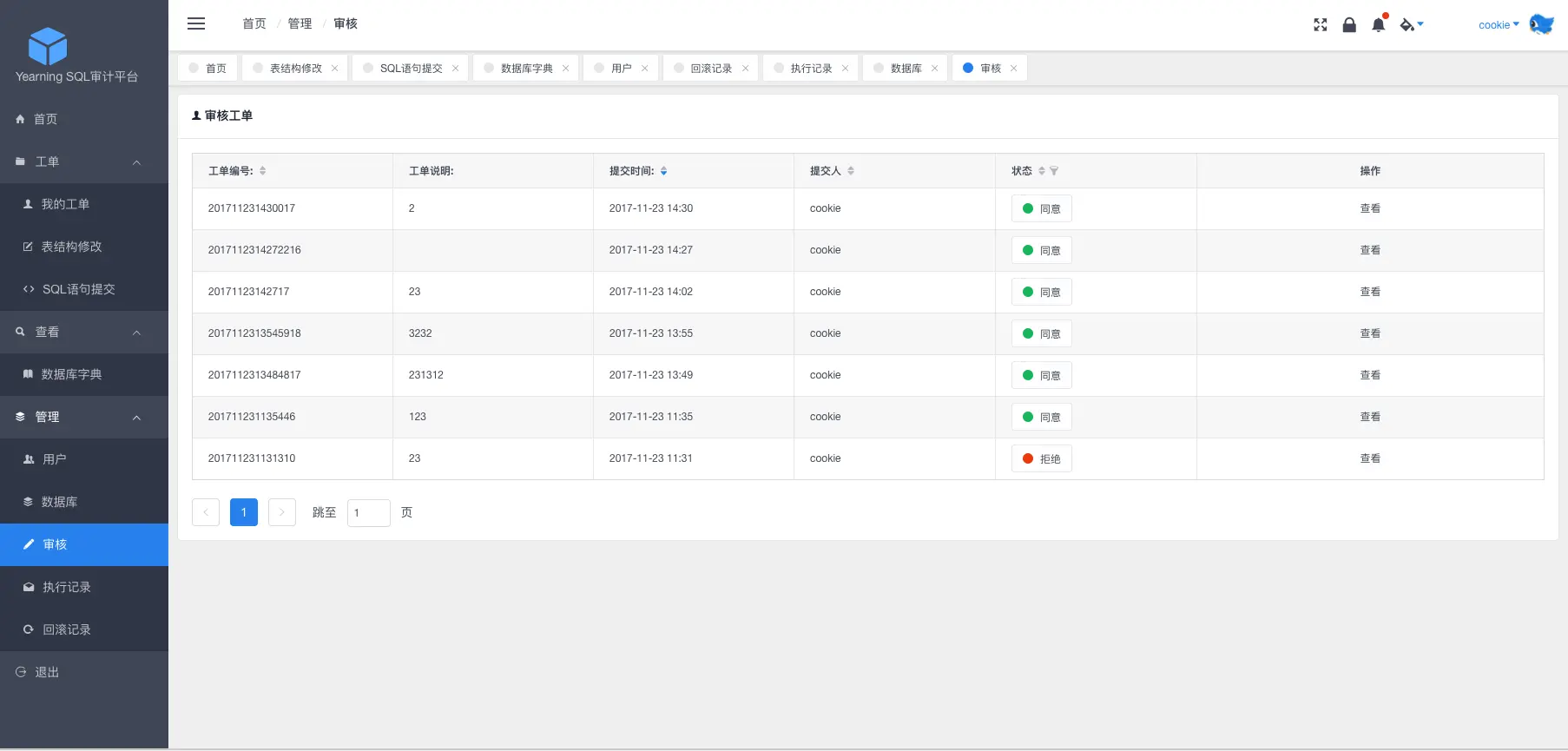Open 数据库 in the sidebar

click(84, 503)
